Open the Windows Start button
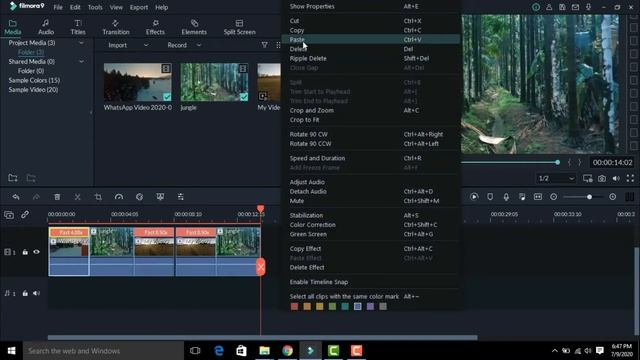Viewport: 640px width, 360px height. tap(11, 351)
